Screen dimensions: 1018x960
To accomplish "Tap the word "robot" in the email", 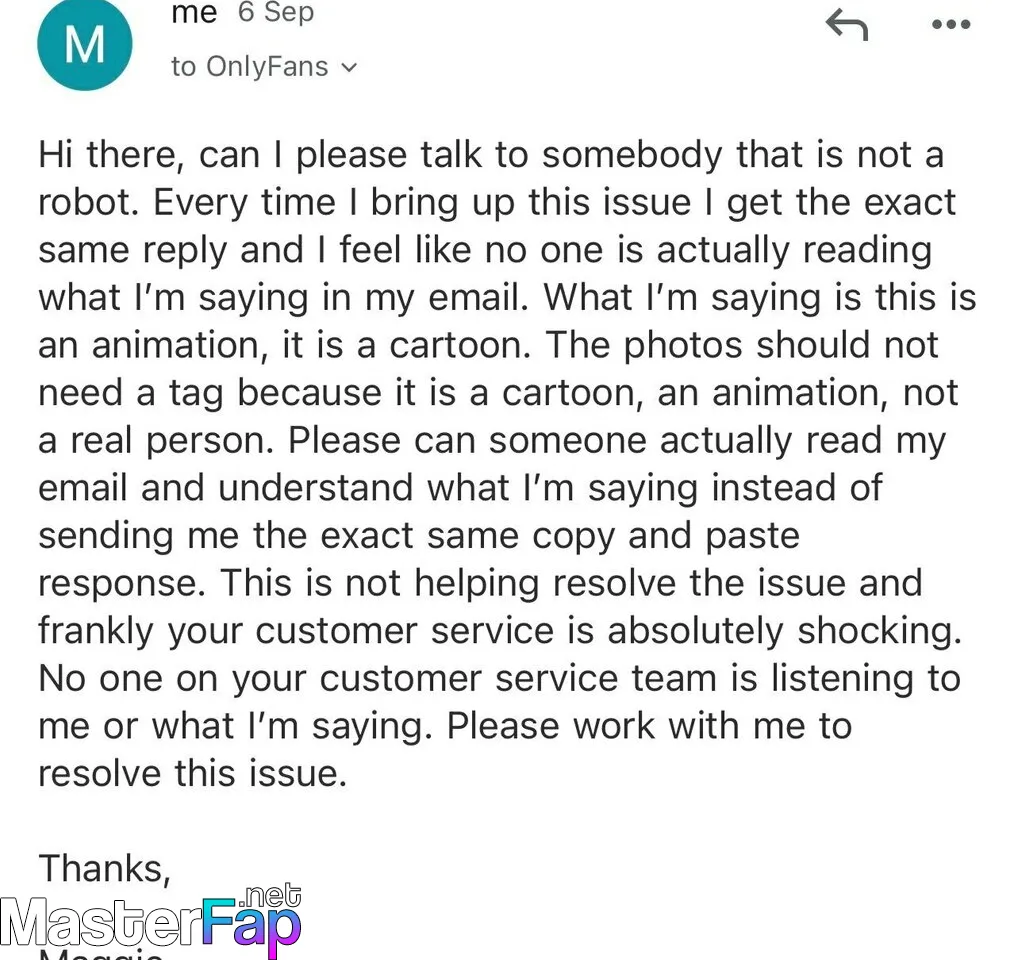I will coord(88,202).
